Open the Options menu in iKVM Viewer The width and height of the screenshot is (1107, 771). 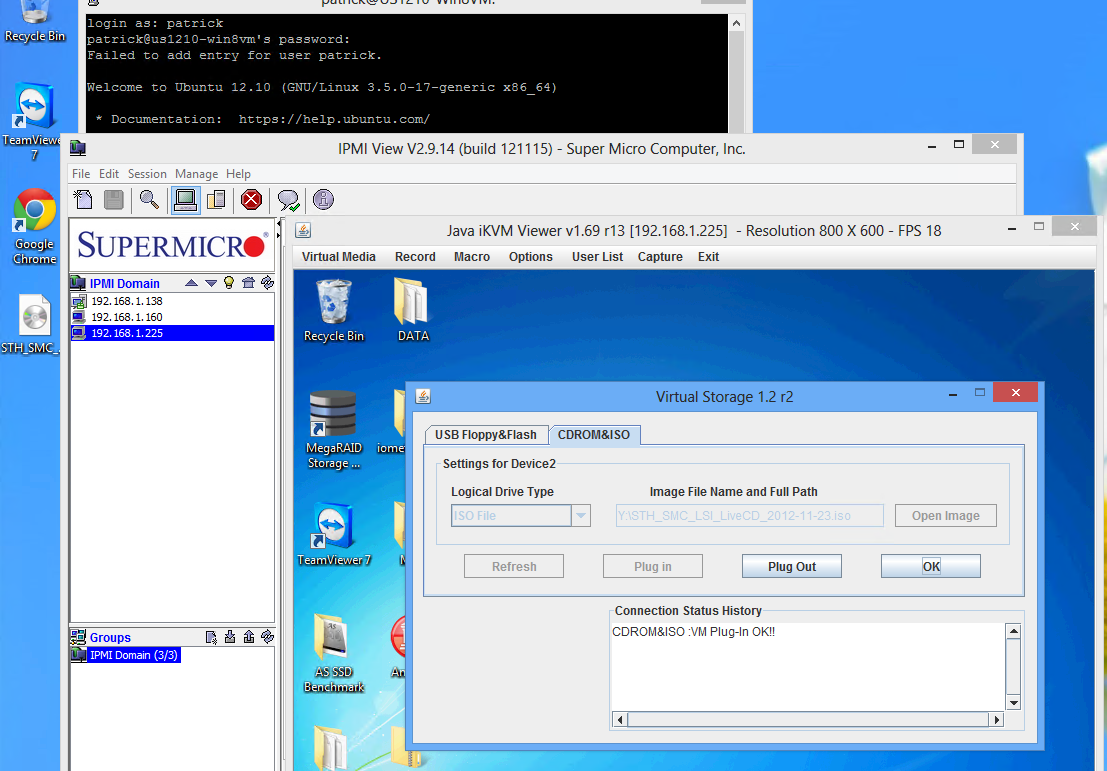(531, 257)
